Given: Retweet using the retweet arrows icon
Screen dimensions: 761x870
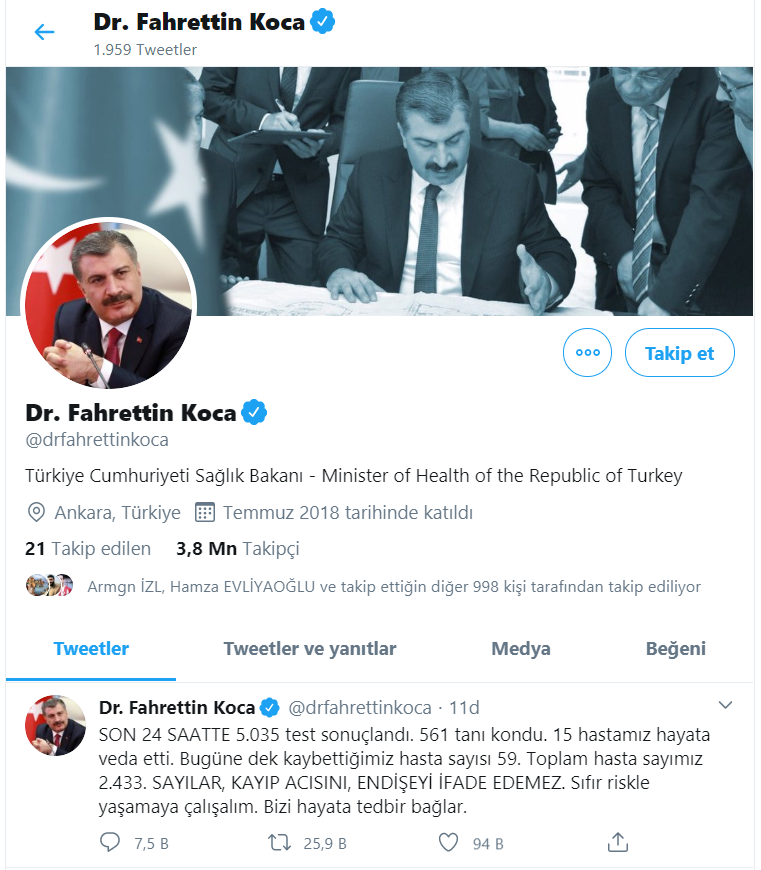Looking at the screenshot, I should pos(280,842).
